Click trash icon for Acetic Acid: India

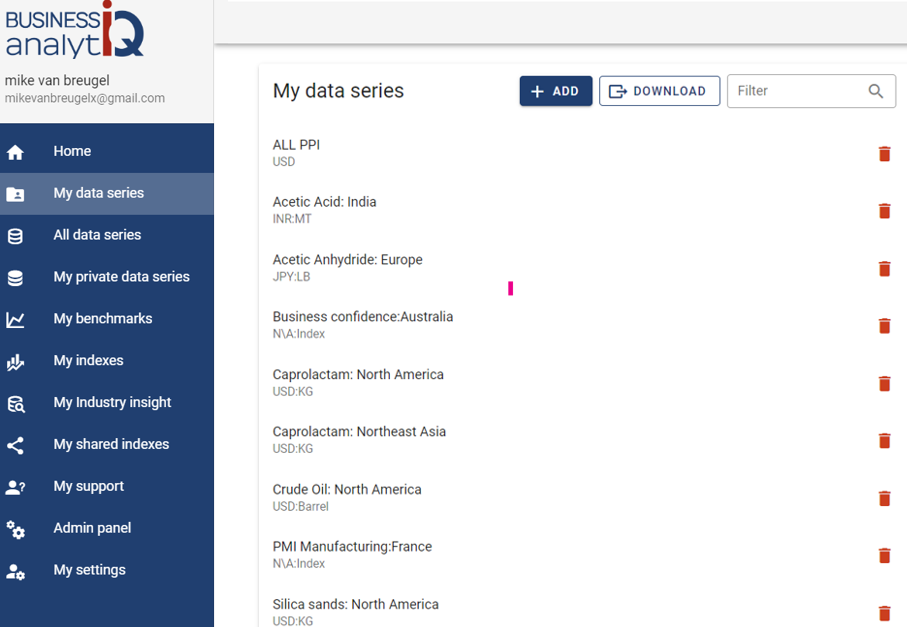(x=884, y=211)
